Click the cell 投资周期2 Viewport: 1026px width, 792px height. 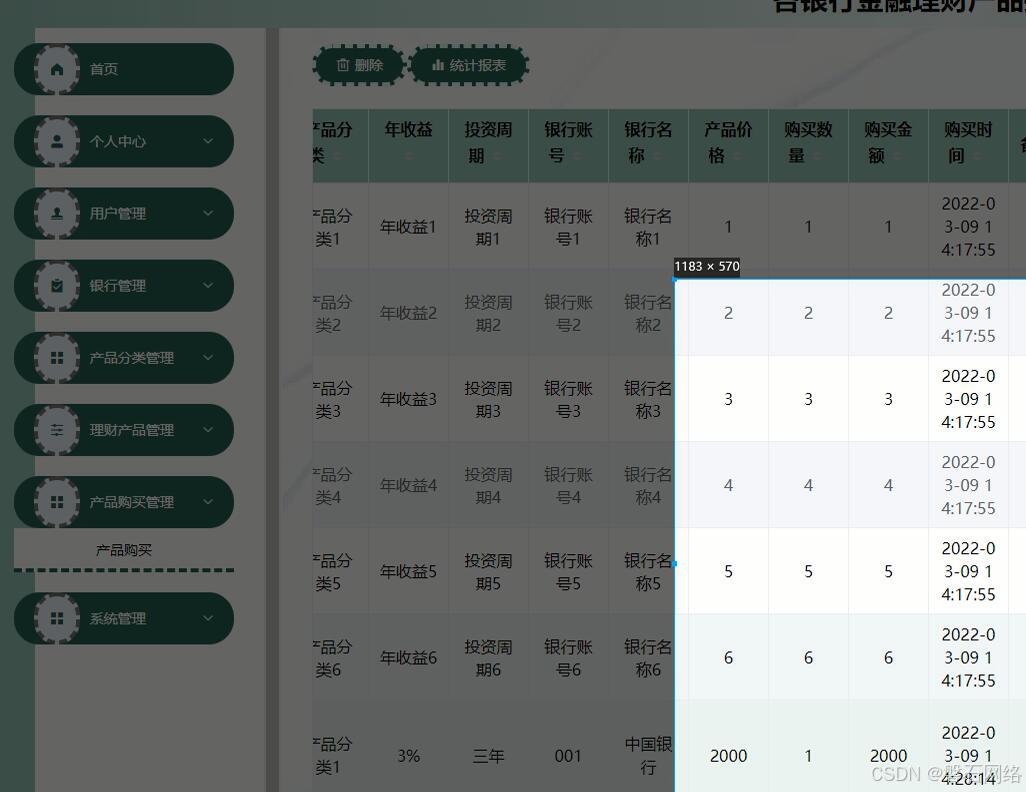pos(488,314)
